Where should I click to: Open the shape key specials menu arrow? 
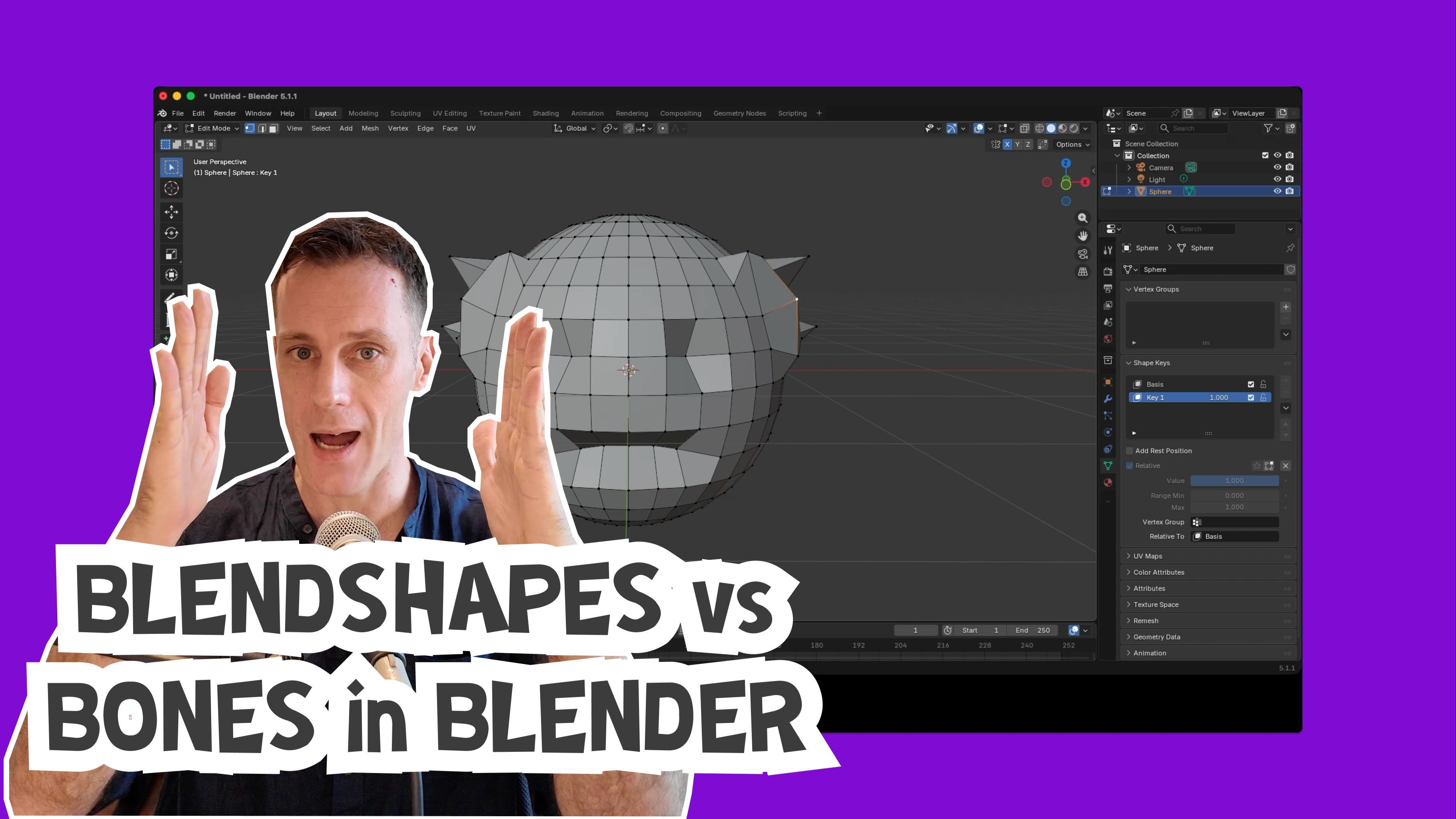point(1286,408)
